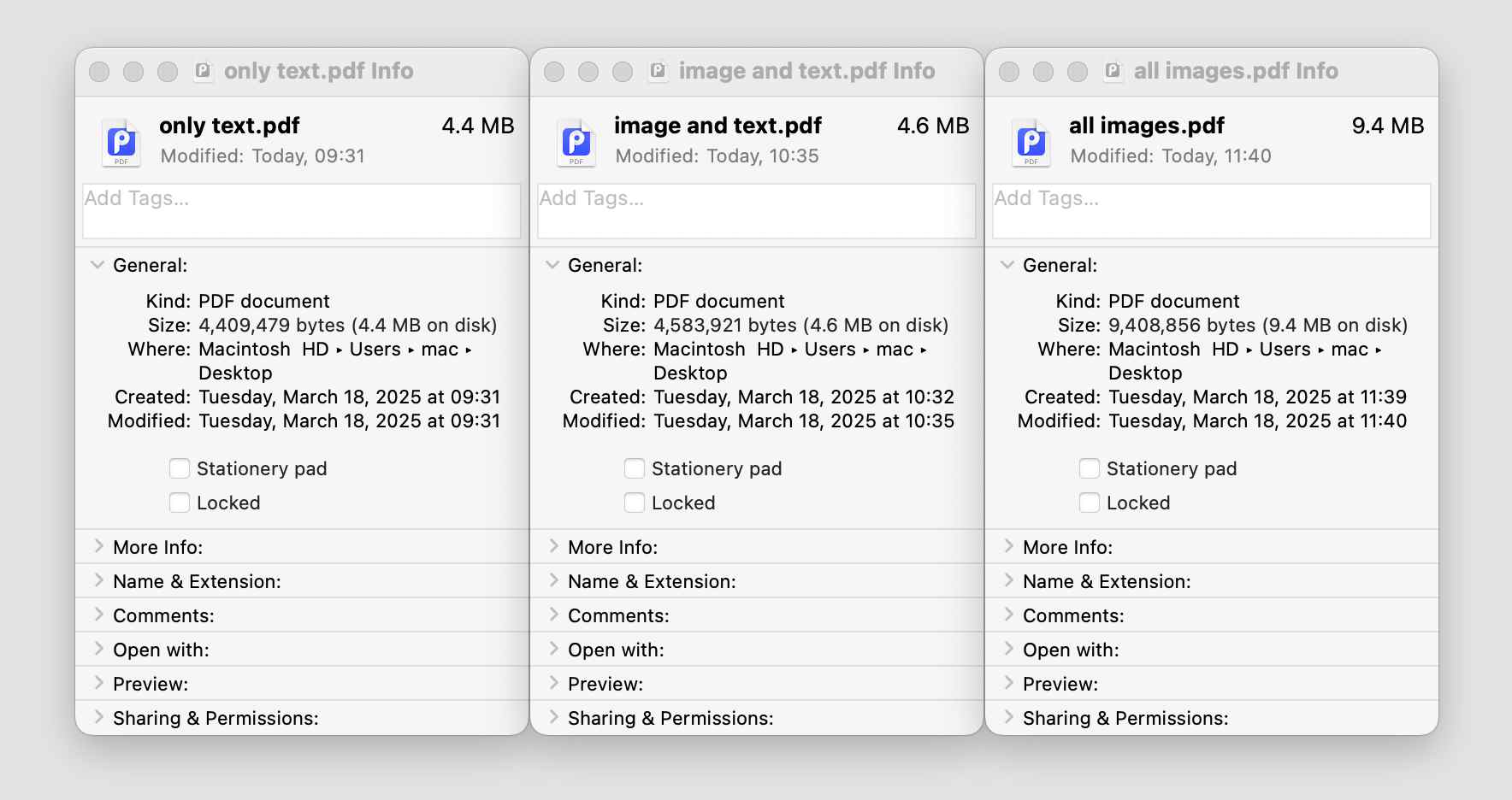This screenshot has width=1512, height=800.
Task: Expand Preview section in only text.pdf window
Action: pos(98,683)
